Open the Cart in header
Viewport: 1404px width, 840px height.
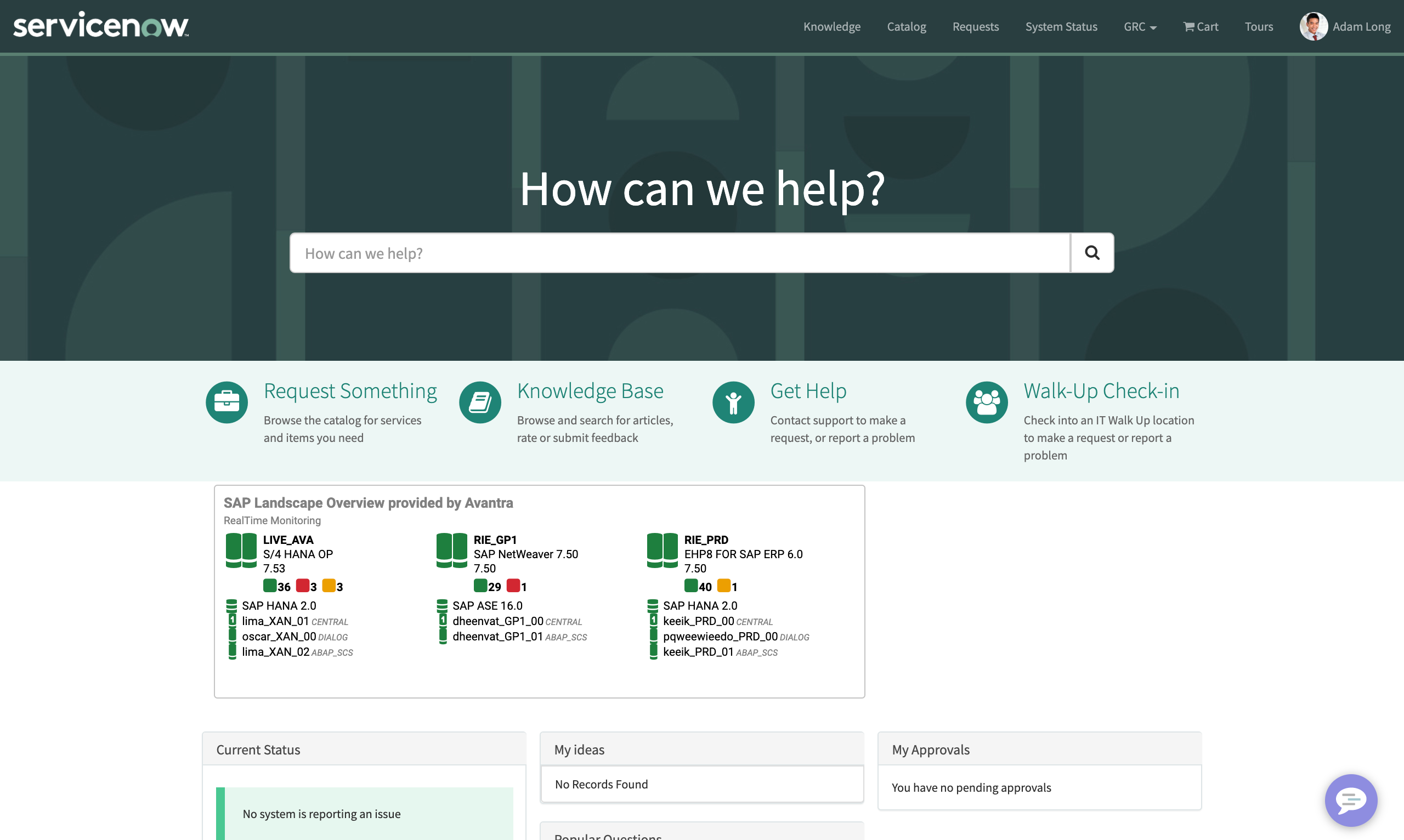[x=1200, y=27]
